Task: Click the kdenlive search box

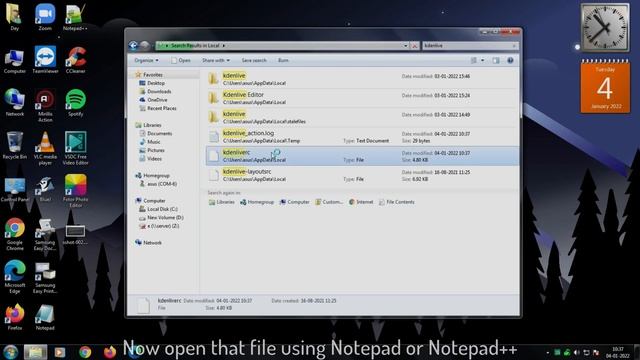Action: tap(470, 46)
